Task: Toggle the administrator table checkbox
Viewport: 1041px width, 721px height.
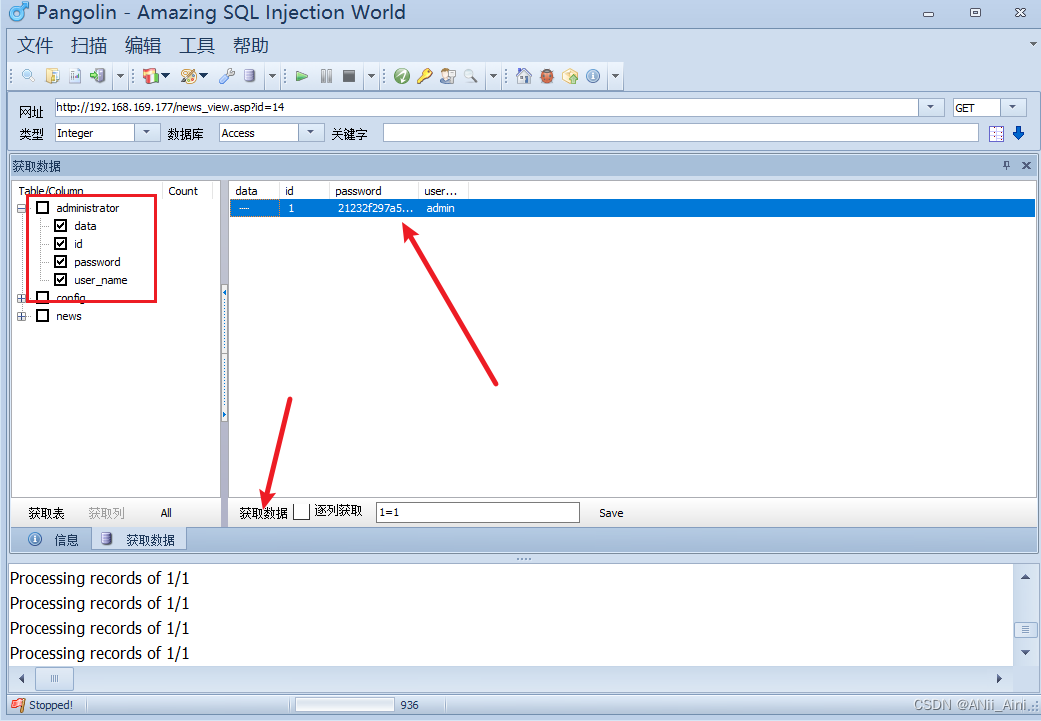Action: click(42, 208)
